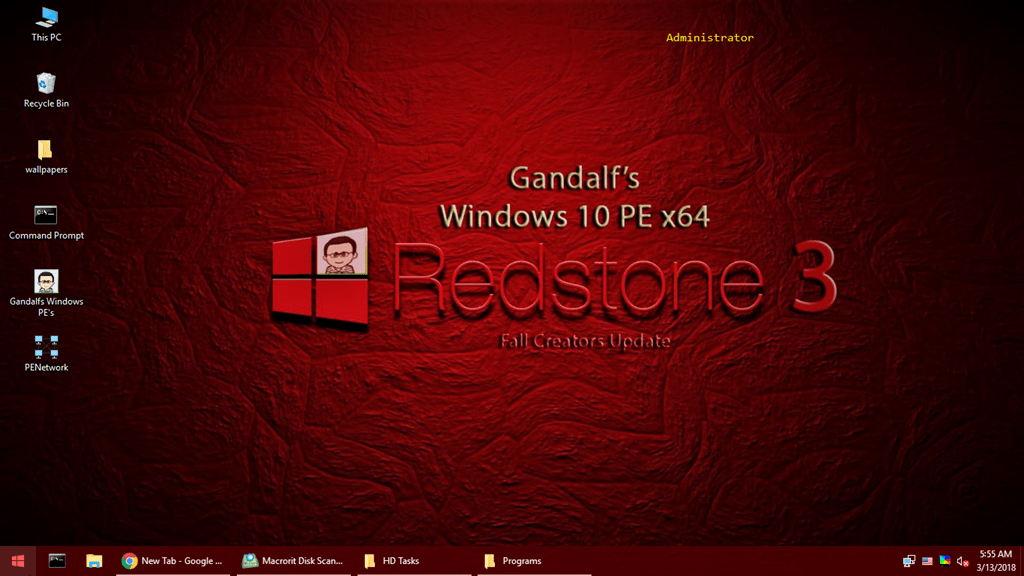Open the taskbar clock showing 5:55 AM

(995, 554)
